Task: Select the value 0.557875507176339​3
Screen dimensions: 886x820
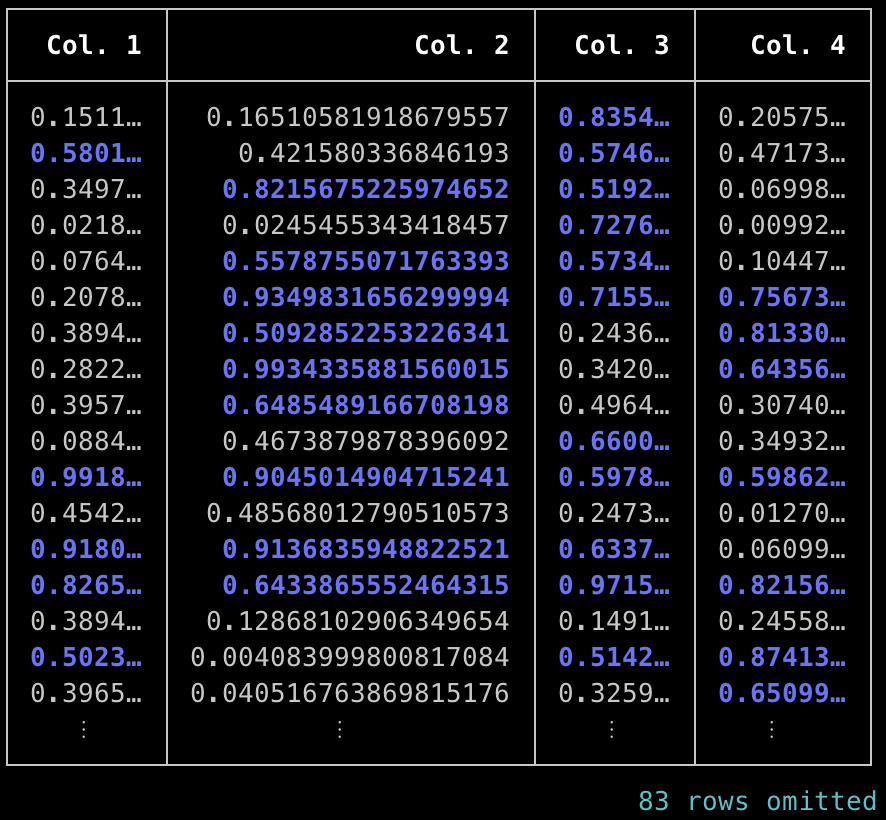Action: [366, 262]
